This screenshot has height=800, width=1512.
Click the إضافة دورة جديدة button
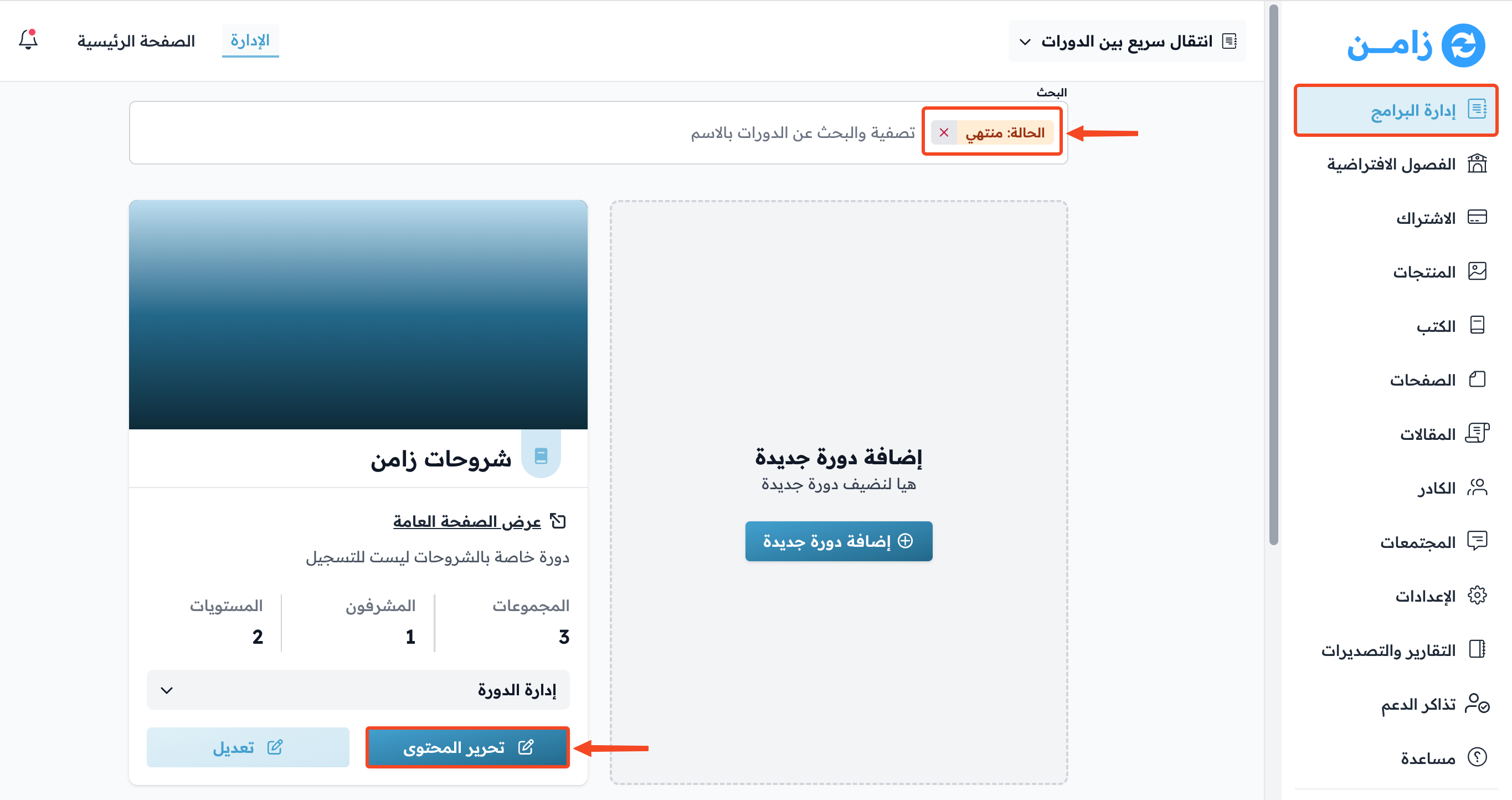click(x=839, y=541)
